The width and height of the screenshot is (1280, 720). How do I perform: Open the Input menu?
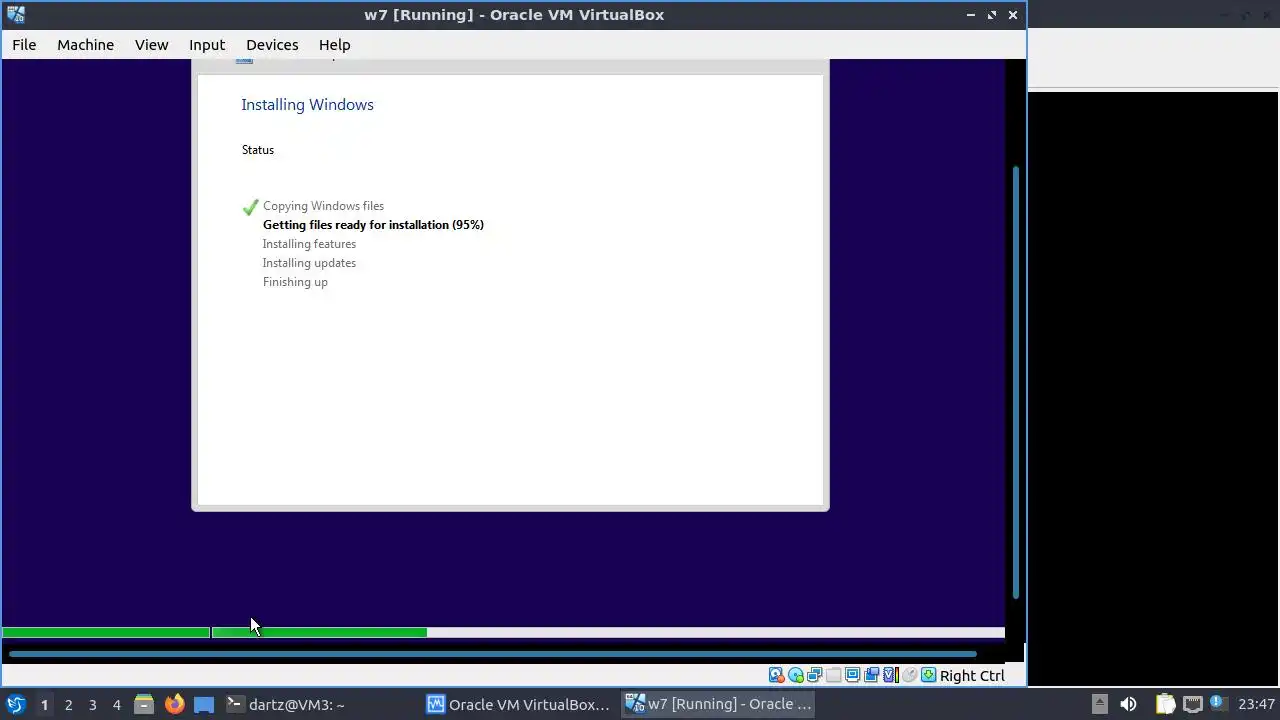point(207,45)
